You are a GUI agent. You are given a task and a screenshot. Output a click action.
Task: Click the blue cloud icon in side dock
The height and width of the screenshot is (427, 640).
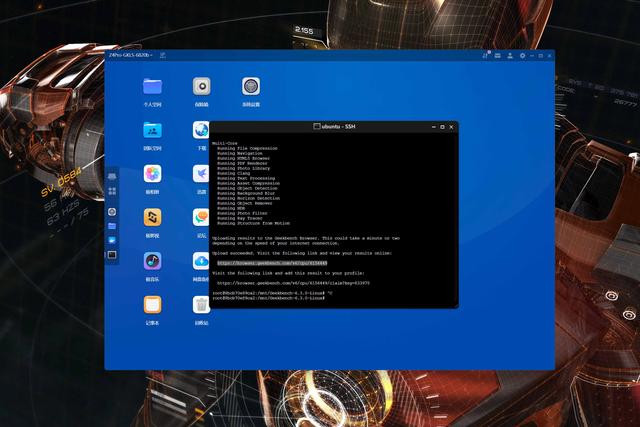112,240
